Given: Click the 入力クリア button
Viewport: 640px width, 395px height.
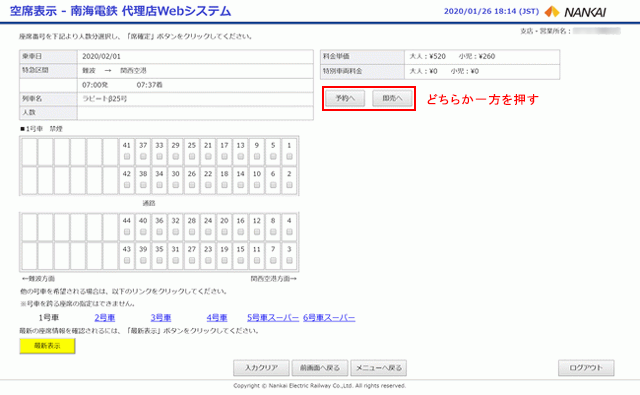Looking at the screenshot, I should [261, 368].
